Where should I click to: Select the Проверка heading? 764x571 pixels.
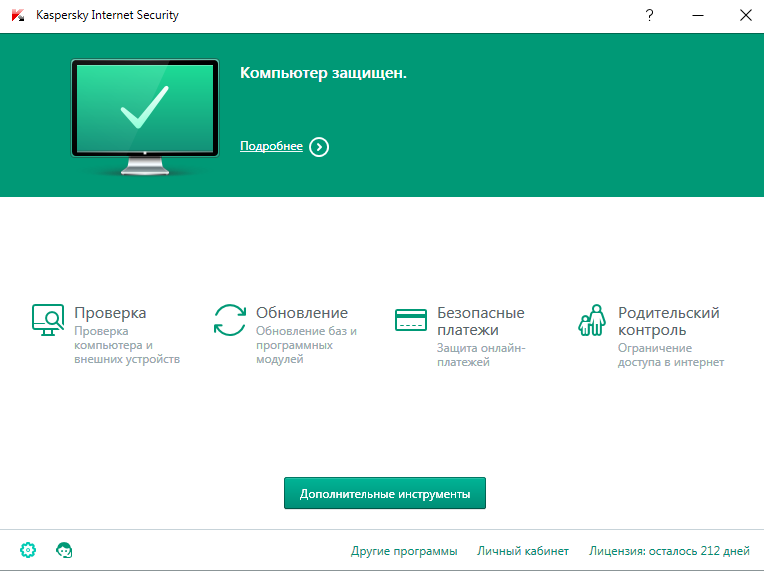click(x=110, y=313)
